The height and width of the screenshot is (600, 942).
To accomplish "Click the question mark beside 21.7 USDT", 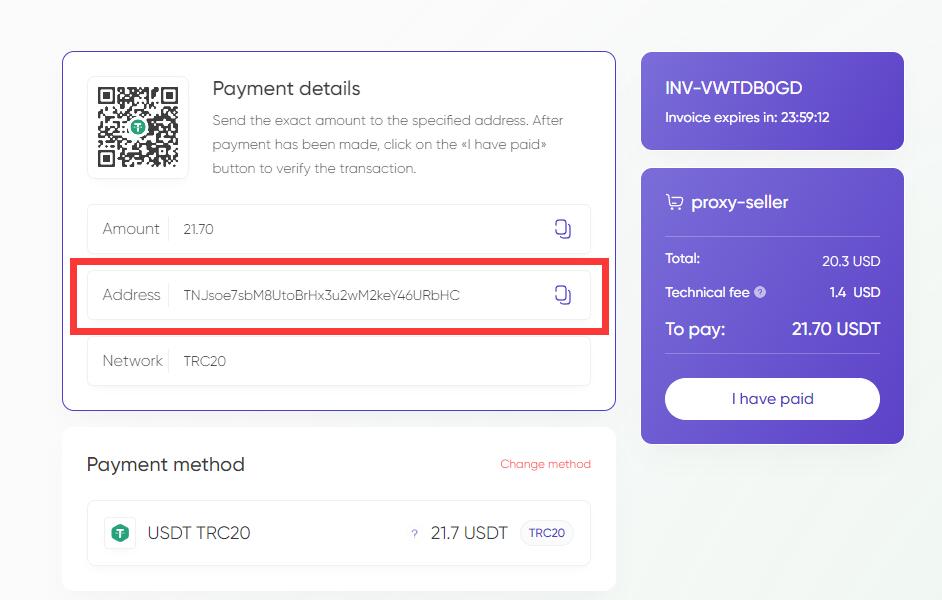I will tap(415, 533).
